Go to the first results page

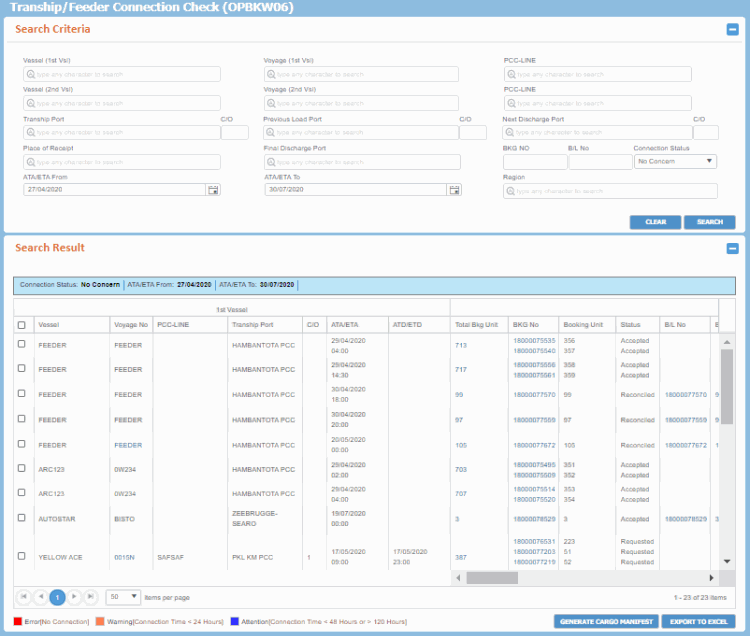coord(24,597)
